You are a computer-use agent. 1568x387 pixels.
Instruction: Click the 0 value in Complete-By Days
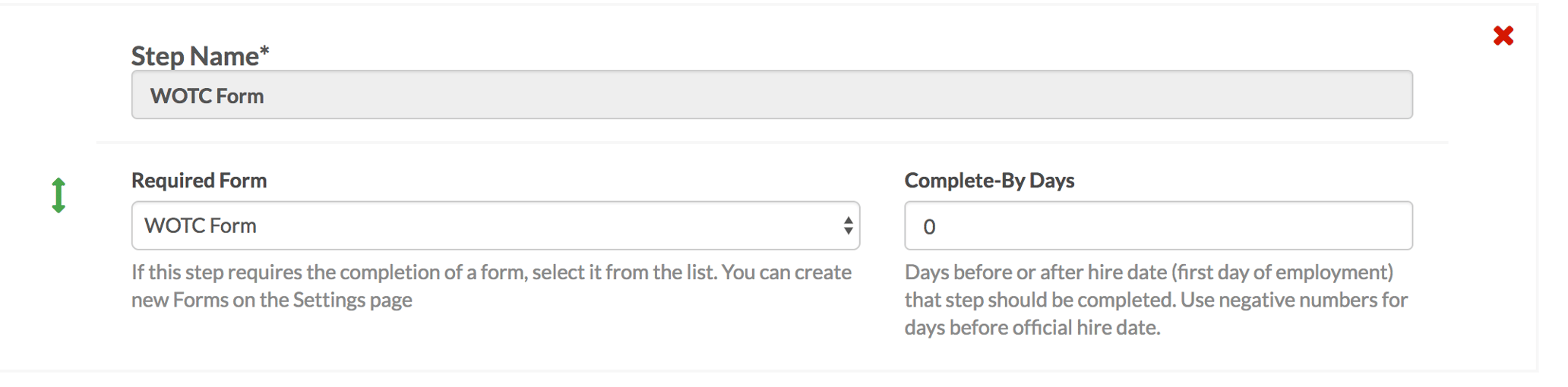(x=929, y=227)
